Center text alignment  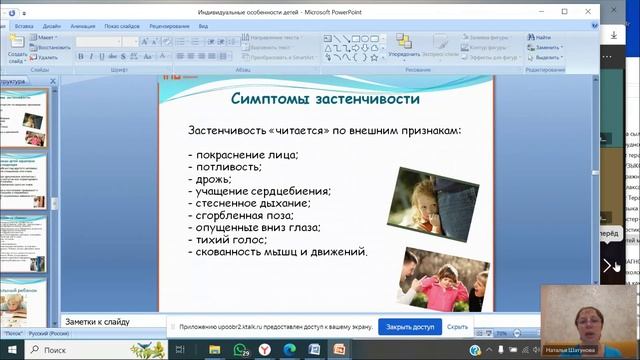[191, 56]
